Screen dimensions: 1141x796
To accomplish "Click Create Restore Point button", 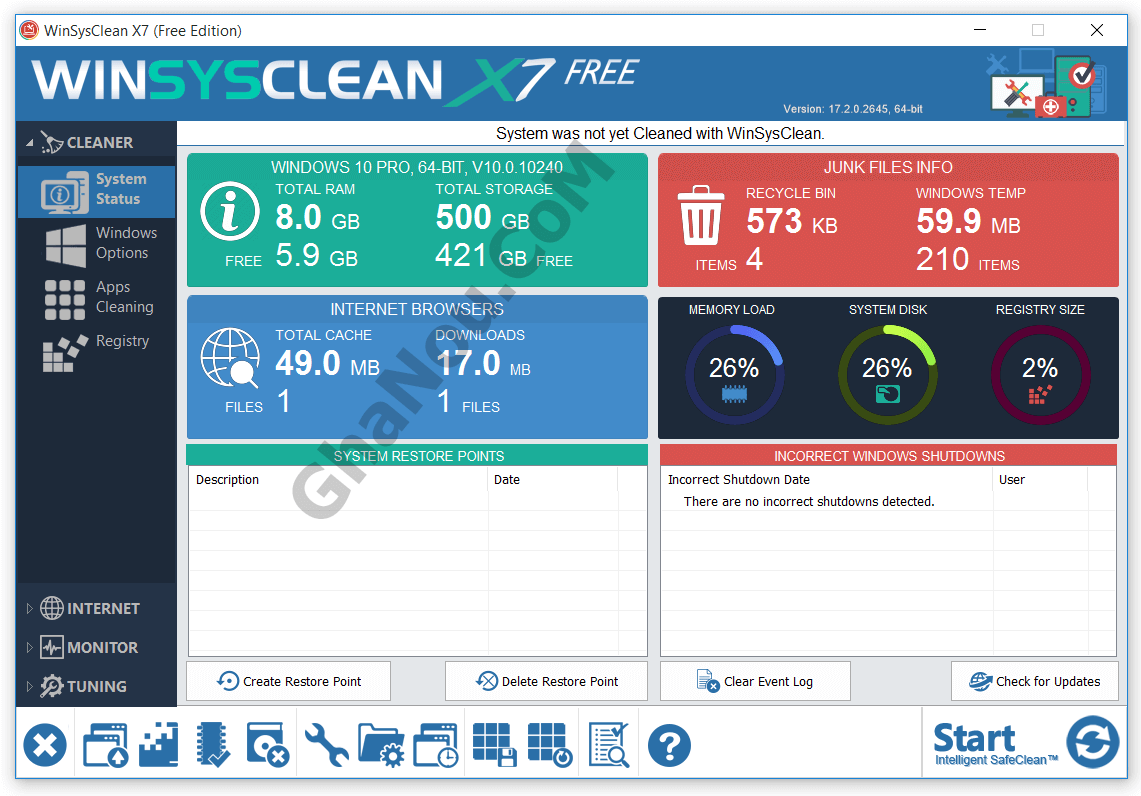I will [288, 681].
